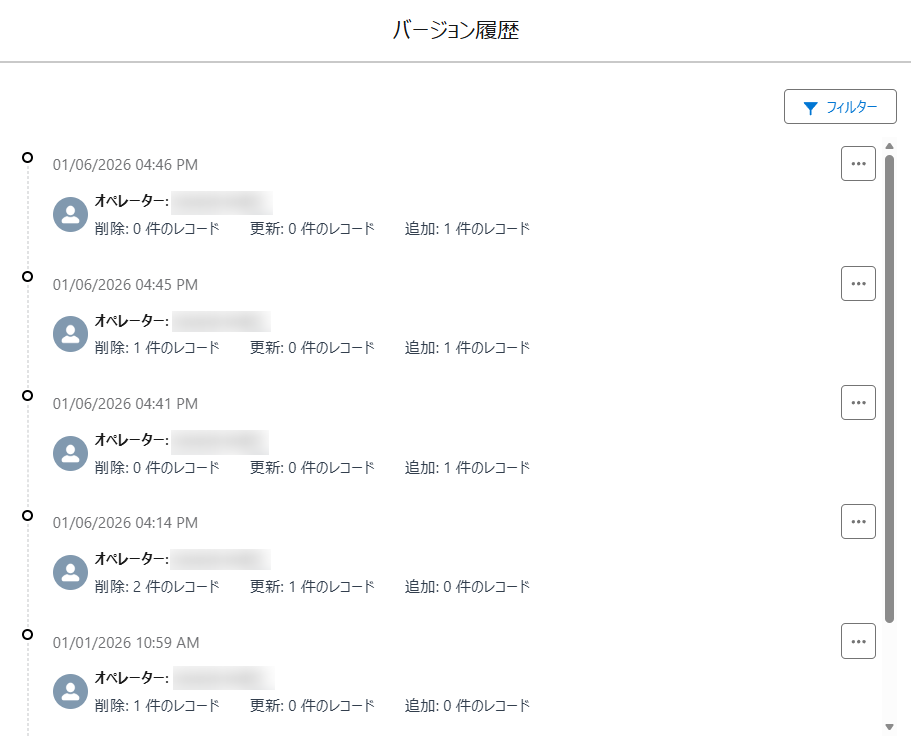Image resolution: width=911 pixels, height=739 pixels.
Task: Select the timeline node for the 04:41 PM version
Action: 27,394
